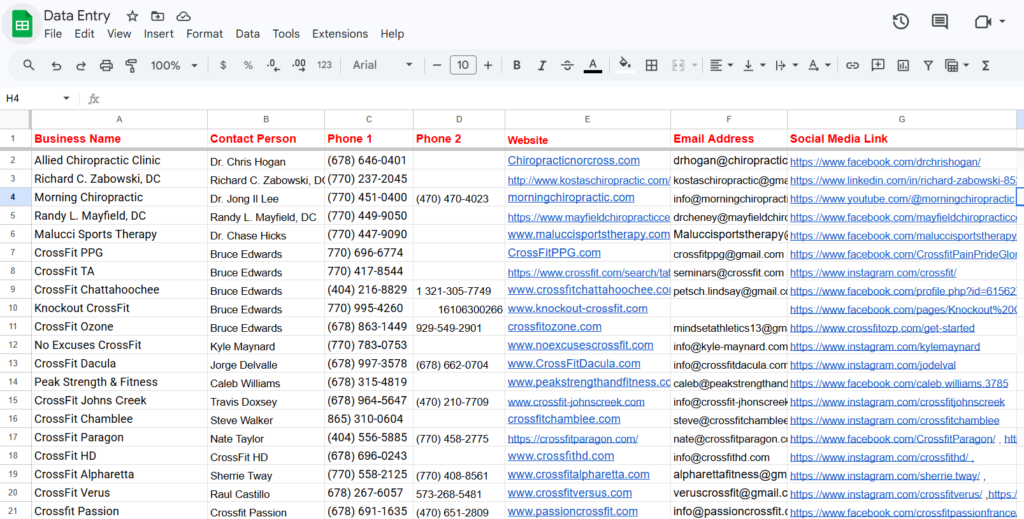Redo the last action
This screenshot has width=1024, height=519.
[x=81, y=65]
